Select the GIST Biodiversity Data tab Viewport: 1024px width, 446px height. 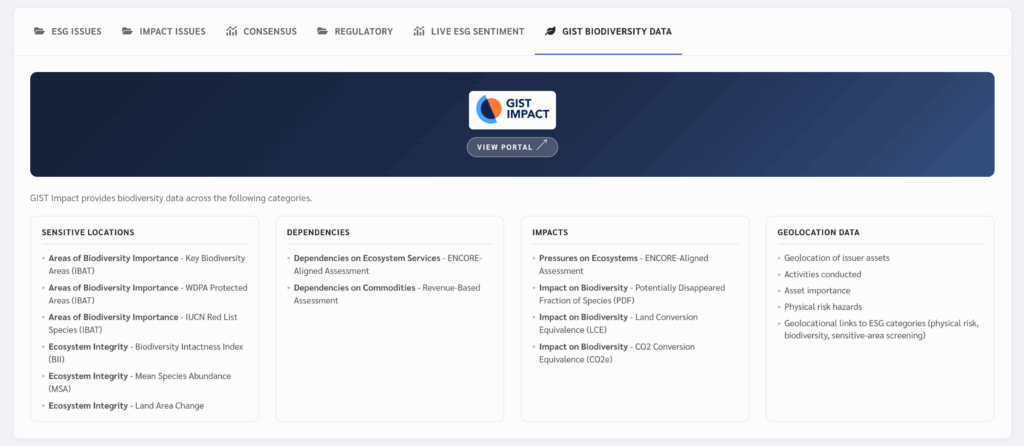(616, 32)
